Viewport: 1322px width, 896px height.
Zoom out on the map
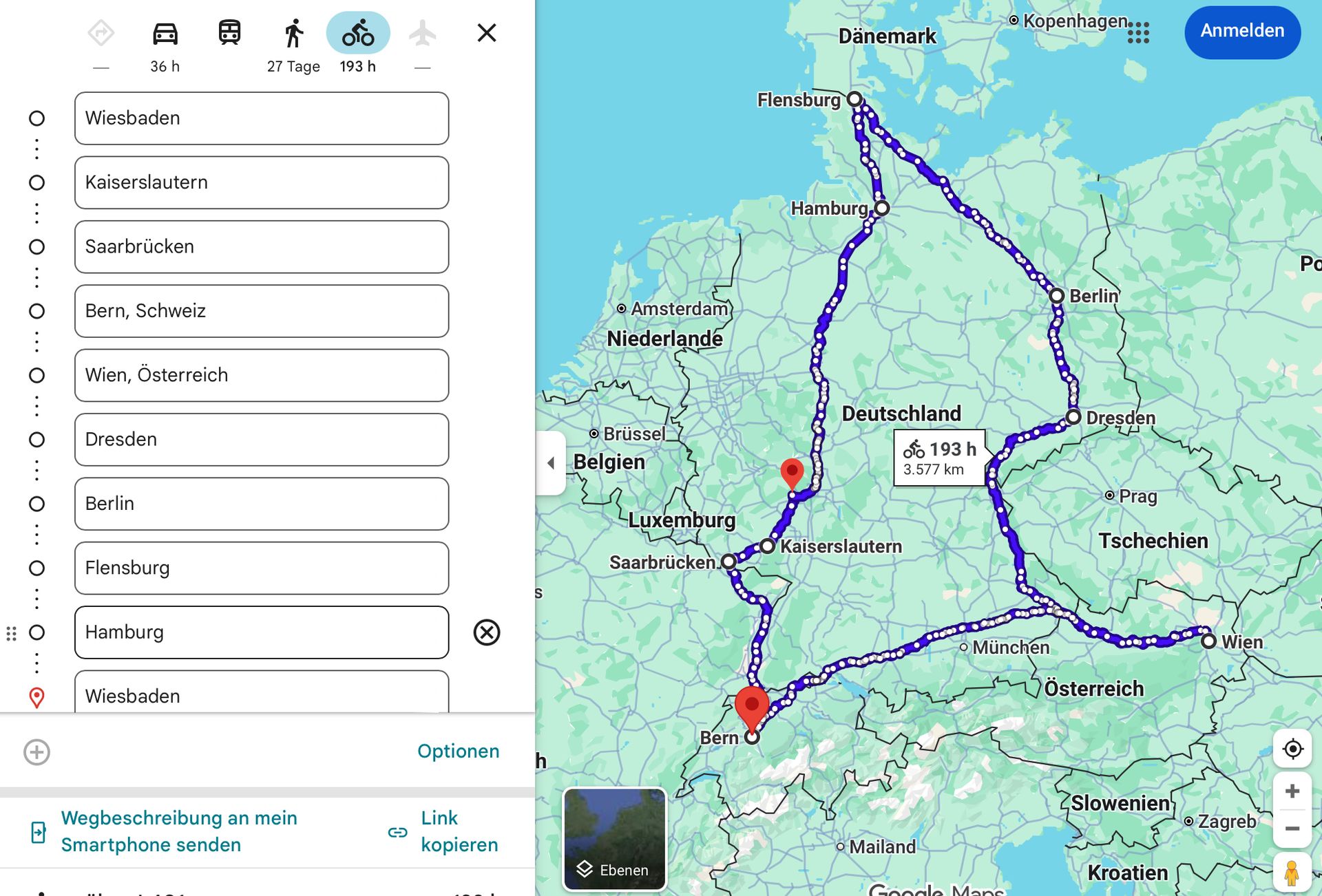[1292, 829]
